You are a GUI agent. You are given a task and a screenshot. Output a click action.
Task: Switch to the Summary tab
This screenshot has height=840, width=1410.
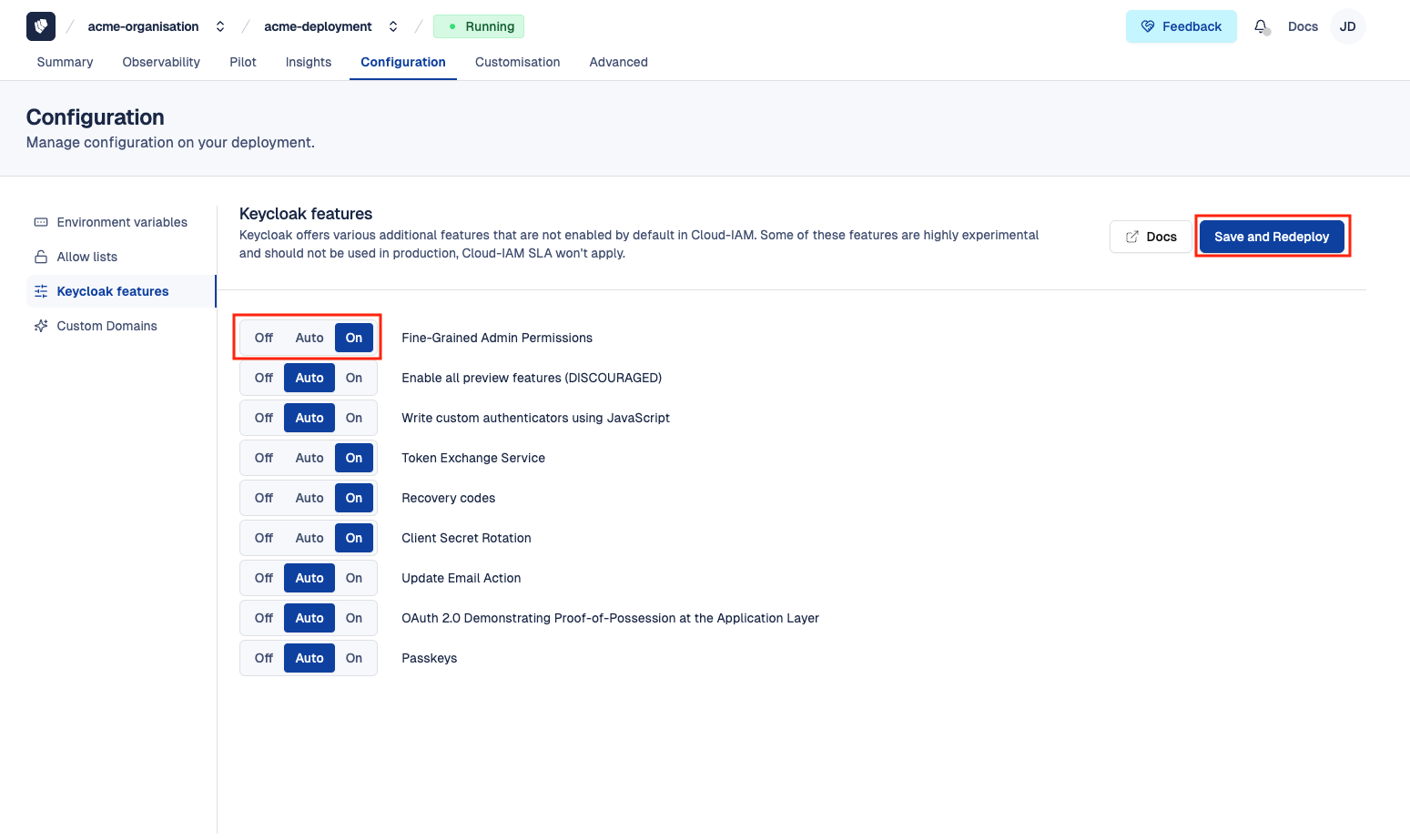pos(65,62)
